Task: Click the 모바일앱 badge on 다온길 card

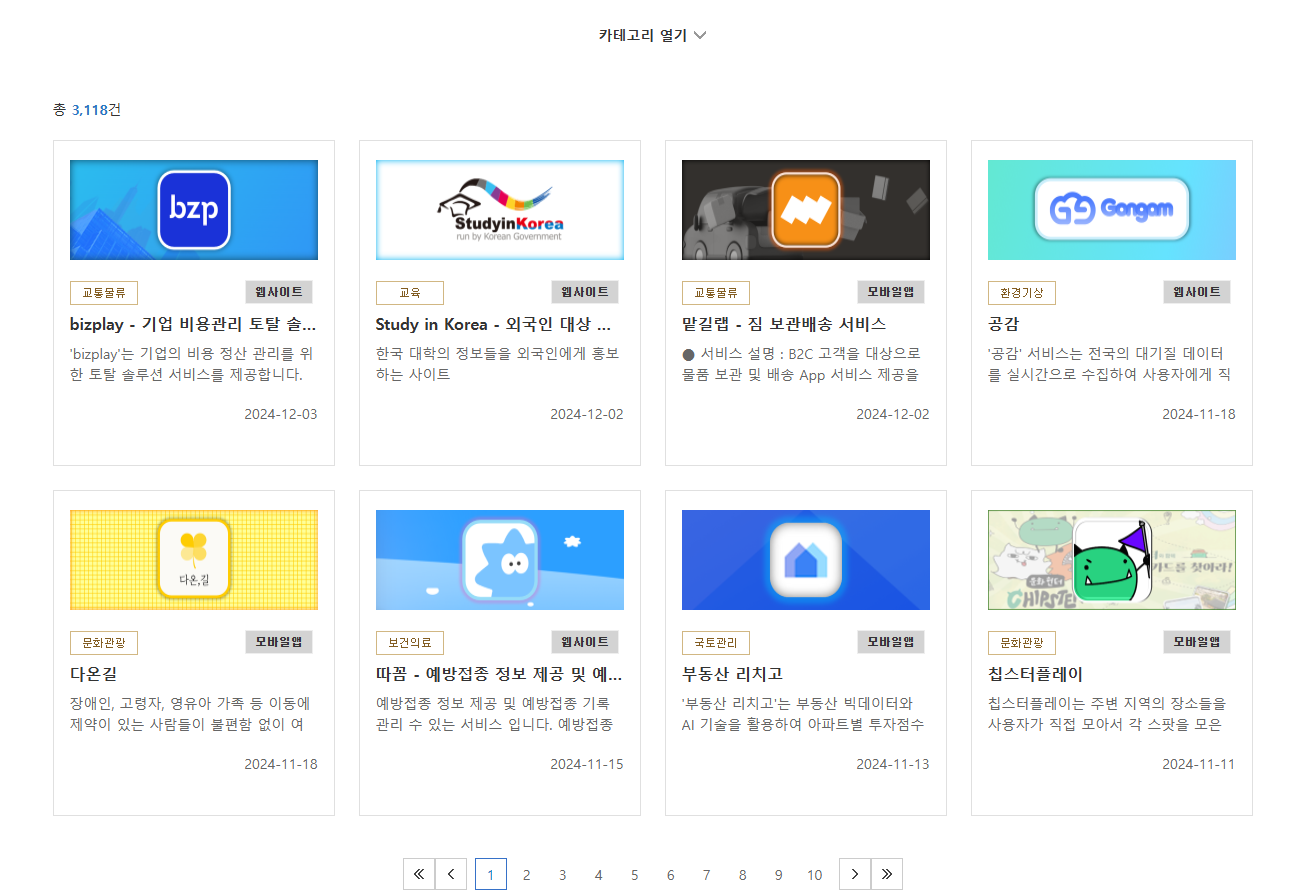Action: click(x=279, y=642)
